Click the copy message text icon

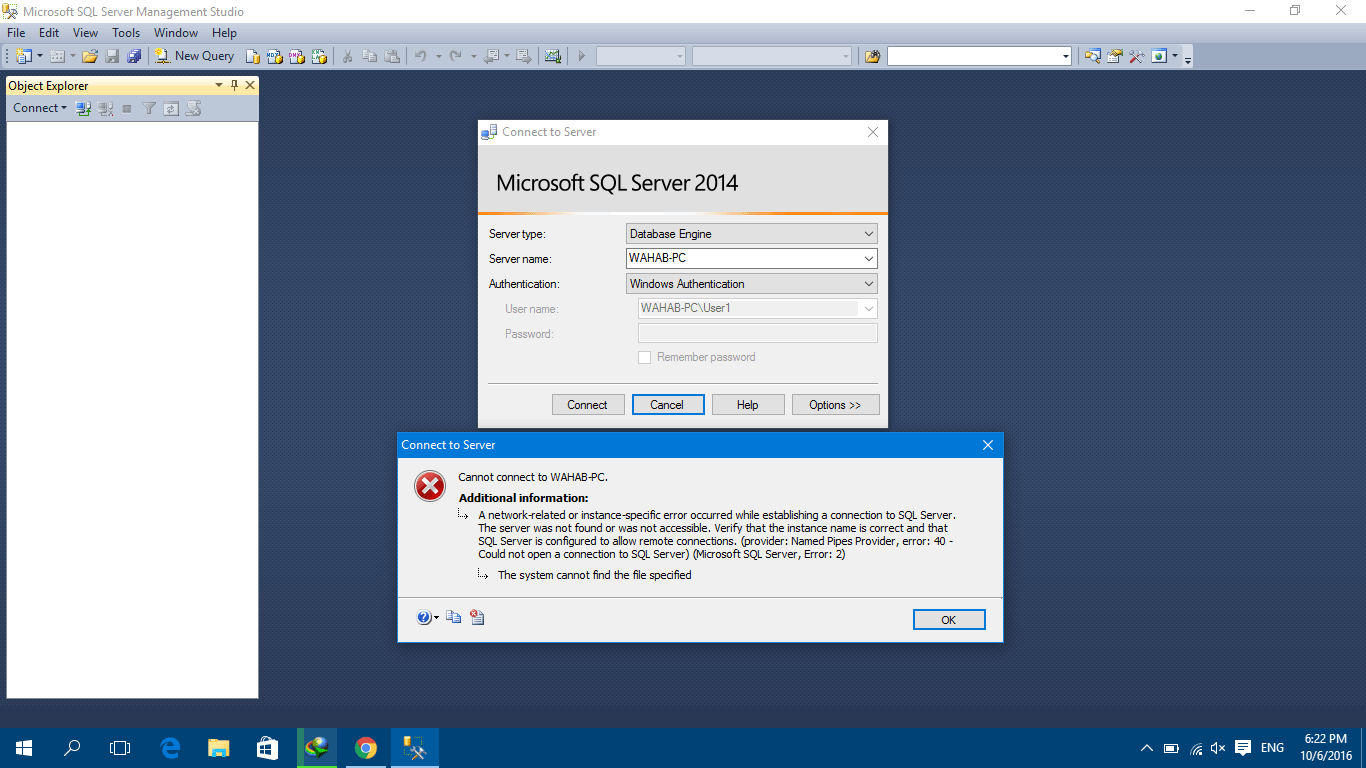454,618
